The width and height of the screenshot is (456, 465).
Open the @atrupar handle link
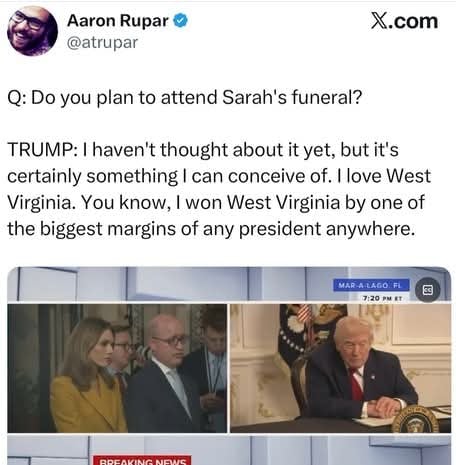(102, 43)
